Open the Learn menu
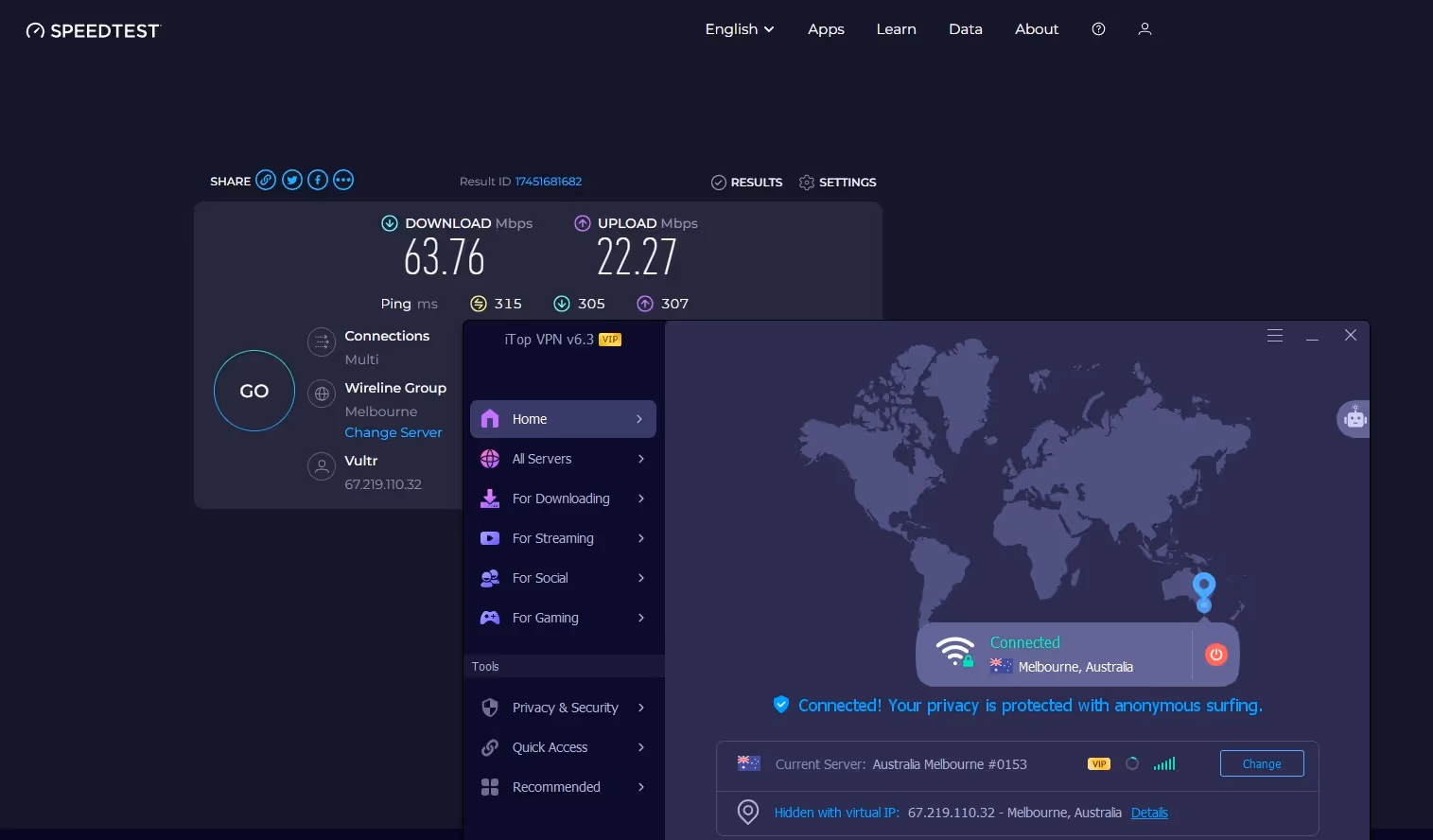This screenshot has height=840, width=1433. 896,29
